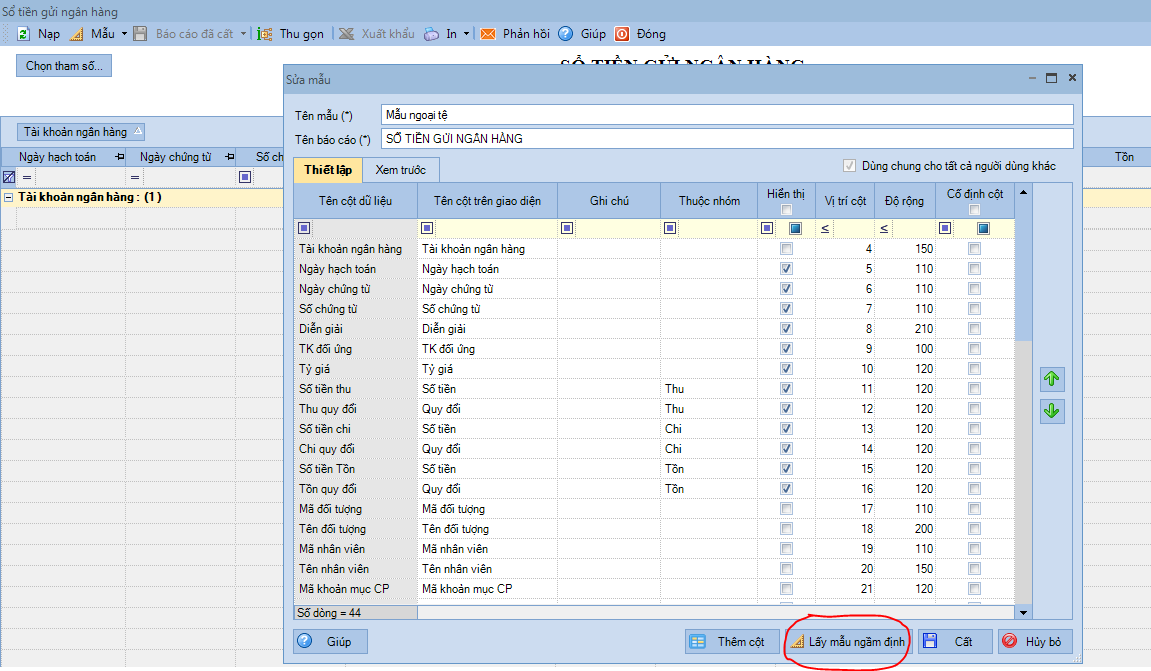1151x671 pixels.
Task: Check Hiển thị for Tên nhân viên row
Action: click(x=786, y=569)
